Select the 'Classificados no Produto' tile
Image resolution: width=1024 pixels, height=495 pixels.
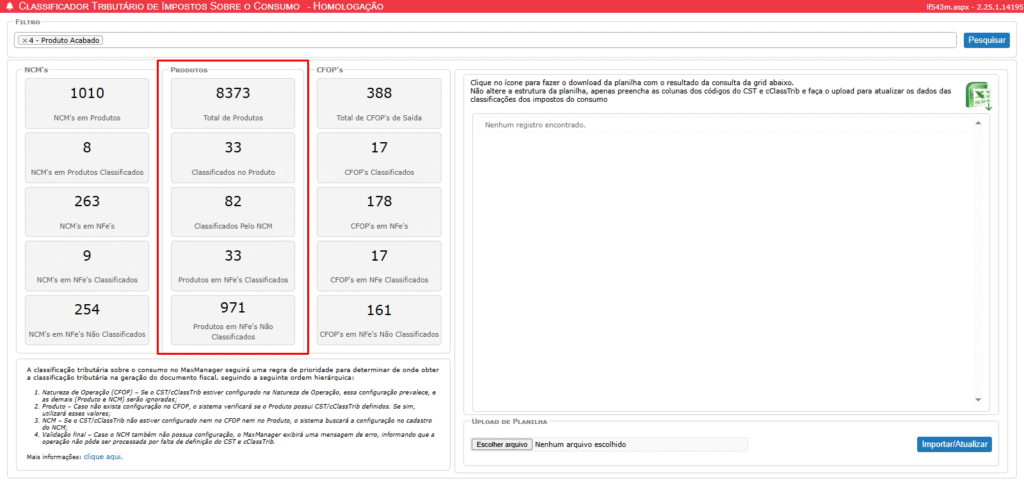coord(233,157)
